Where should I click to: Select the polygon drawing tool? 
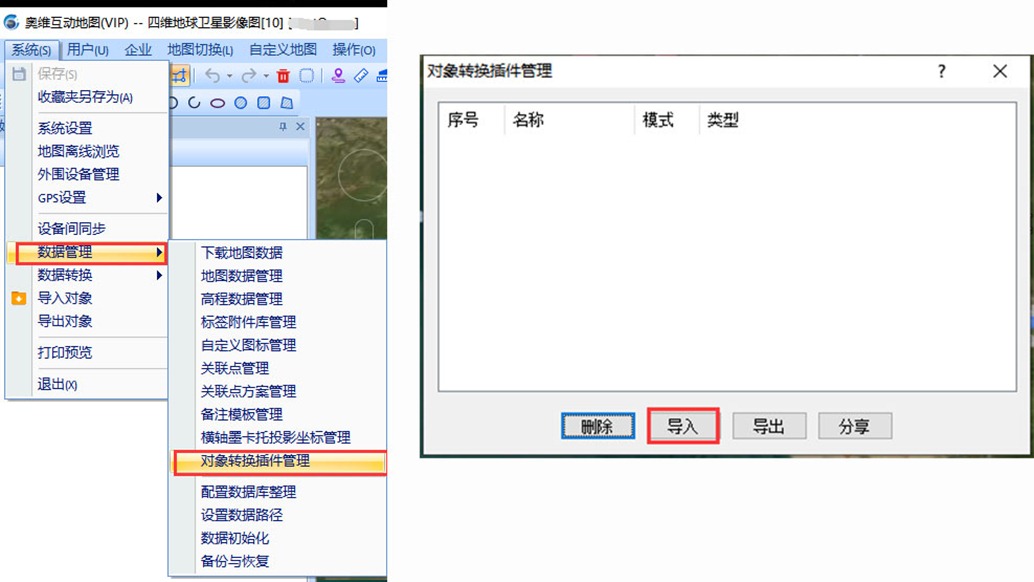click(x=286, y=102)
